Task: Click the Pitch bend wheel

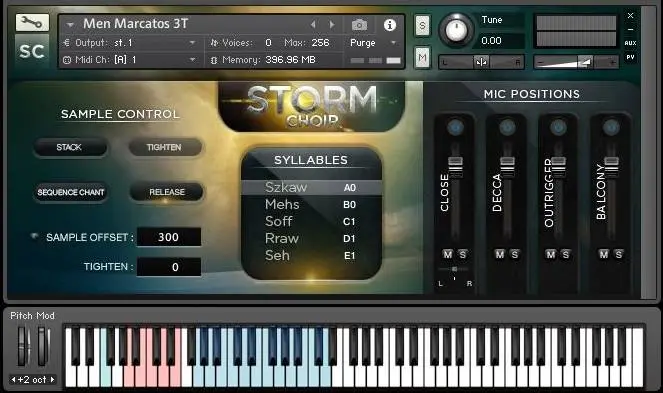Action: click(23, 345)
